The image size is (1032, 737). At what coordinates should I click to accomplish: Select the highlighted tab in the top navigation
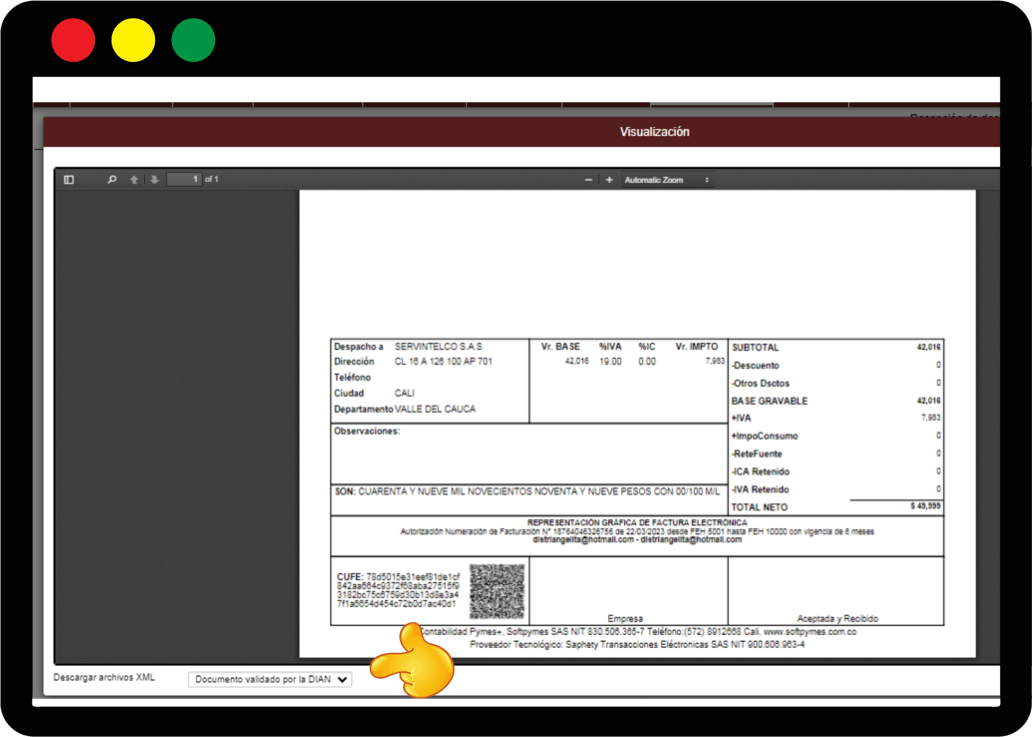click(710, 104)
